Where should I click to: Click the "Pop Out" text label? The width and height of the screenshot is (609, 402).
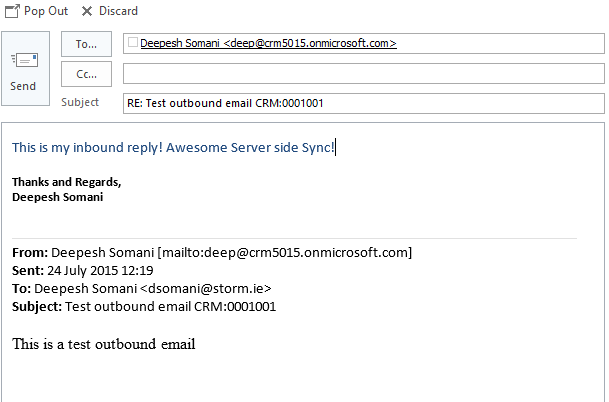point(46,11)
